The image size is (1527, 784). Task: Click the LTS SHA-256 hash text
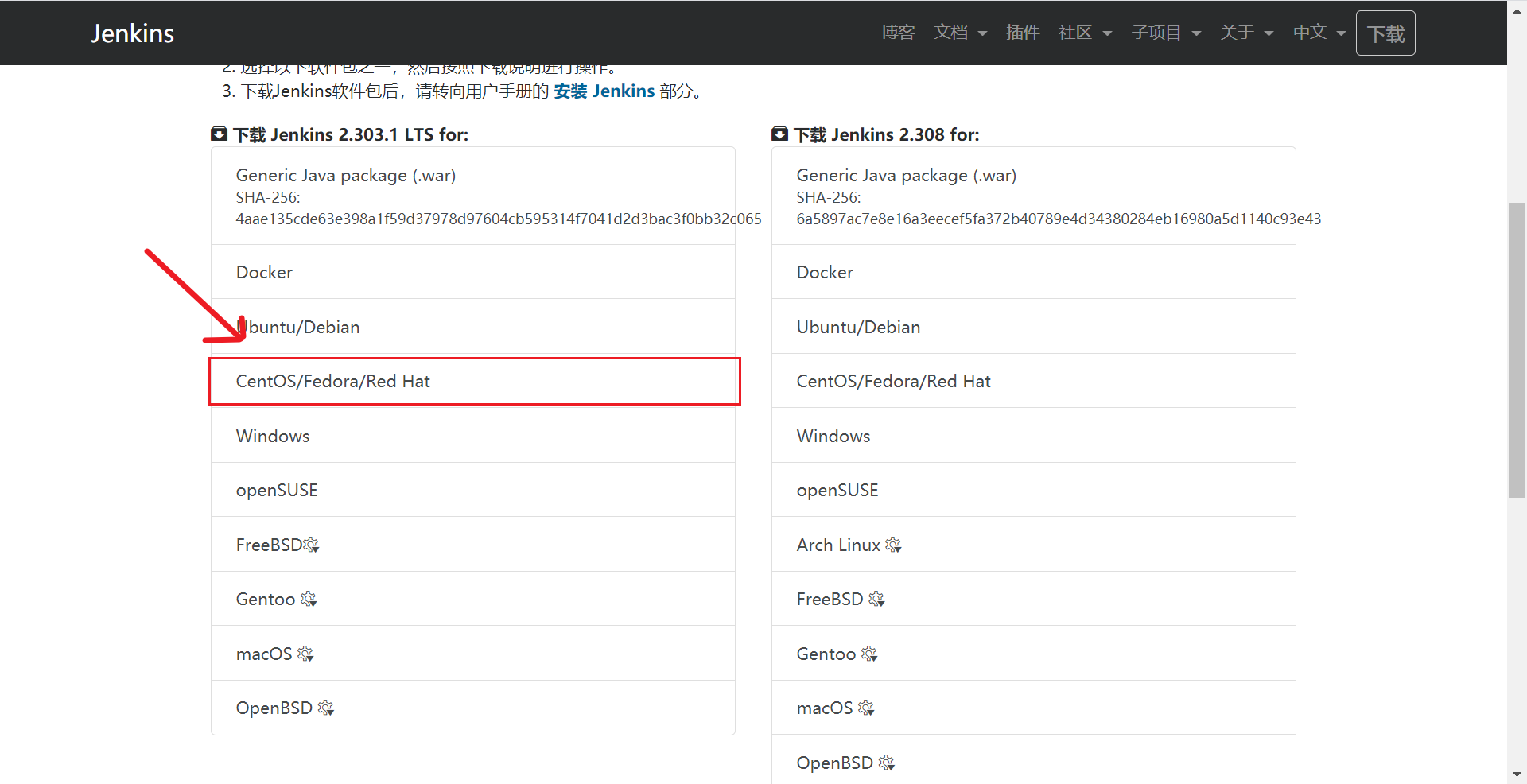coord(499,219)
